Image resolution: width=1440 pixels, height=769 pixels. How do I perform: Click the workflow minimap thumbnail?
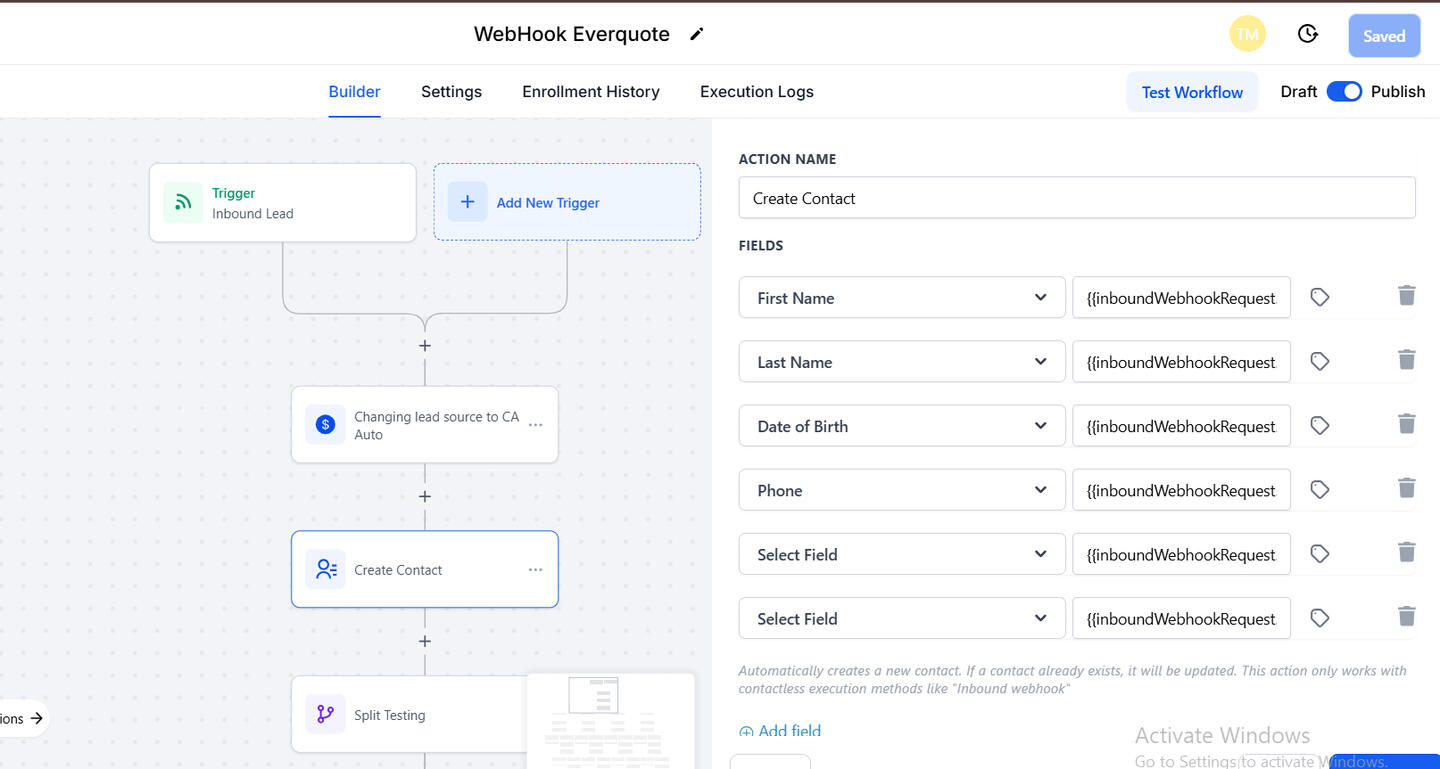point(610,720)
